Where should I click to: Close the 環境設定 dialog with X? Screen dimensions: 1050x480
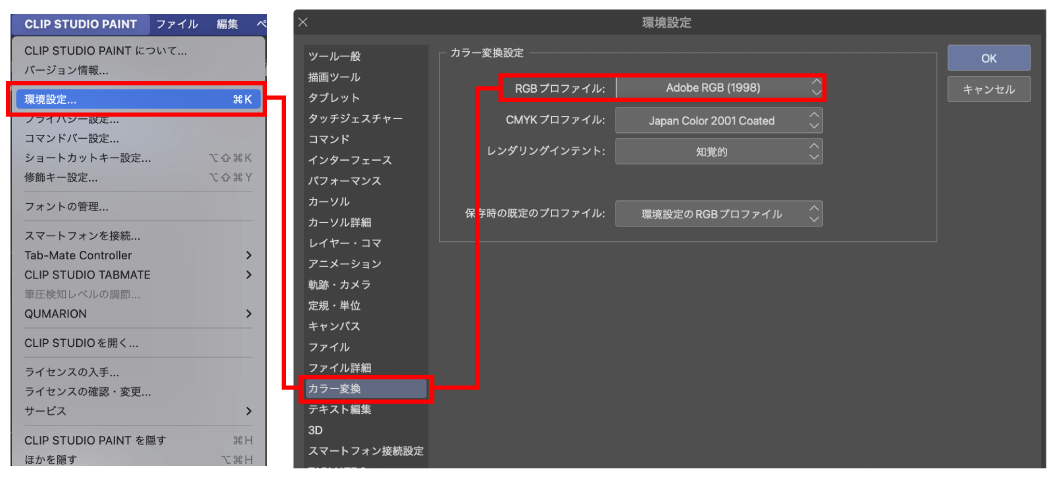[x=303, y=22]
